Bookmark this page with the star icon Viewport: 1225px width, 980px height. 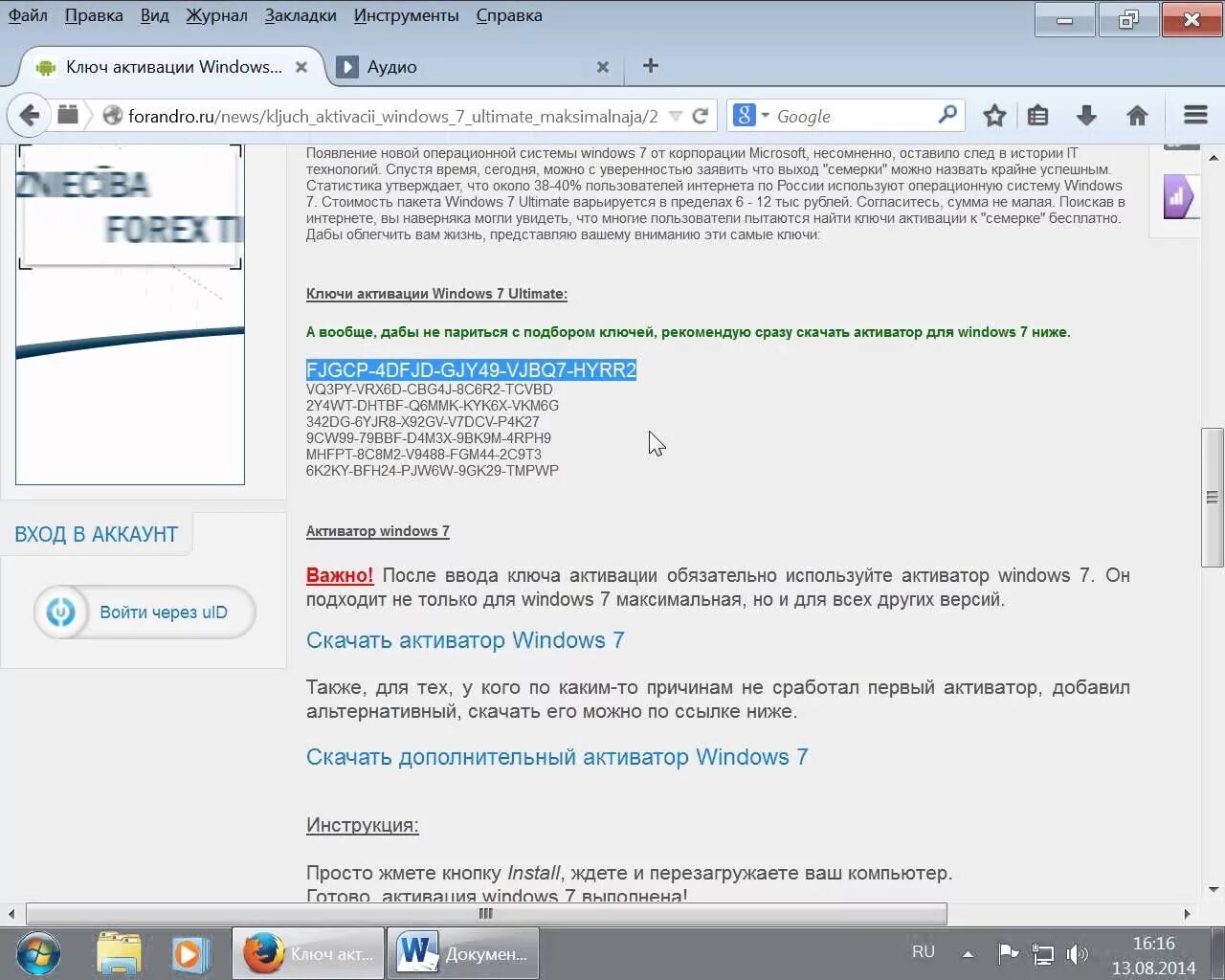[994, 116]
